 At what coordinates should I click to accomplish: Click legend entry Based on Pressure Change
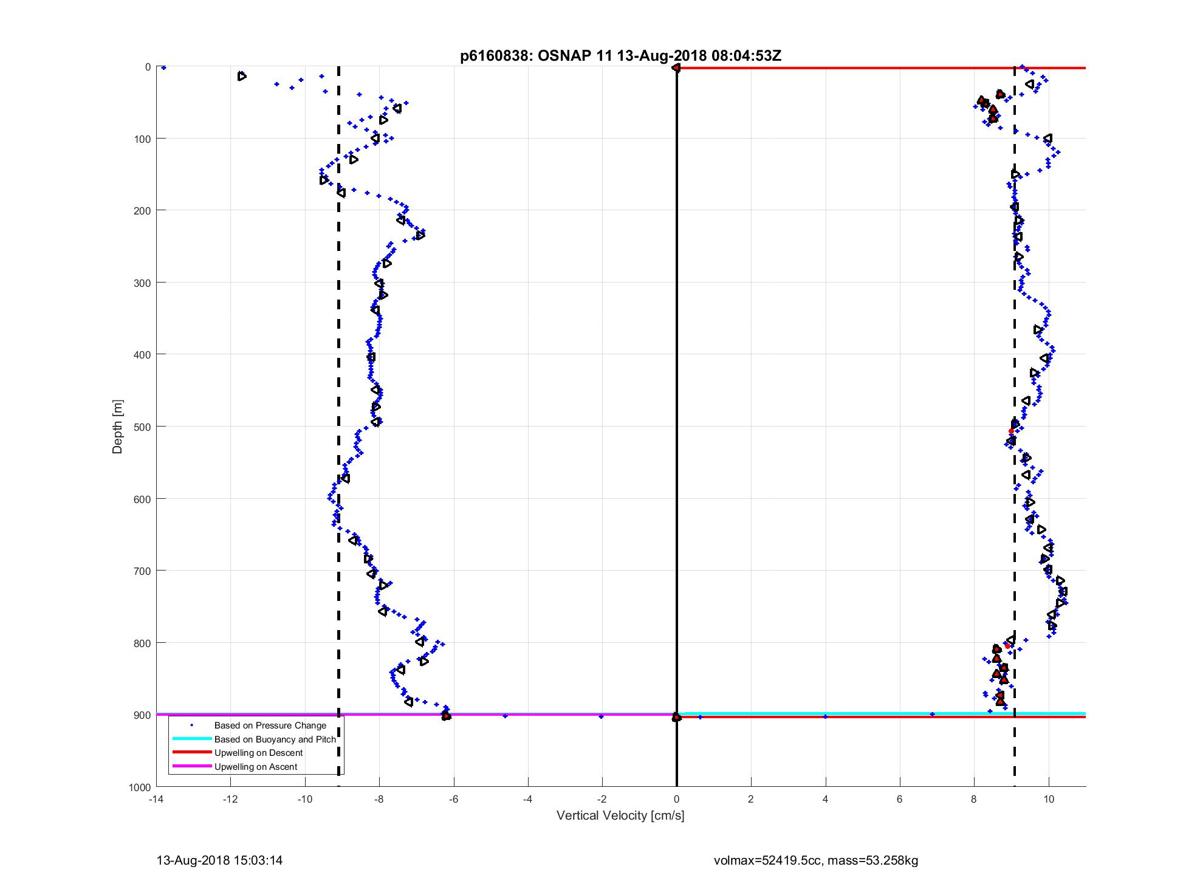[270, 725]
